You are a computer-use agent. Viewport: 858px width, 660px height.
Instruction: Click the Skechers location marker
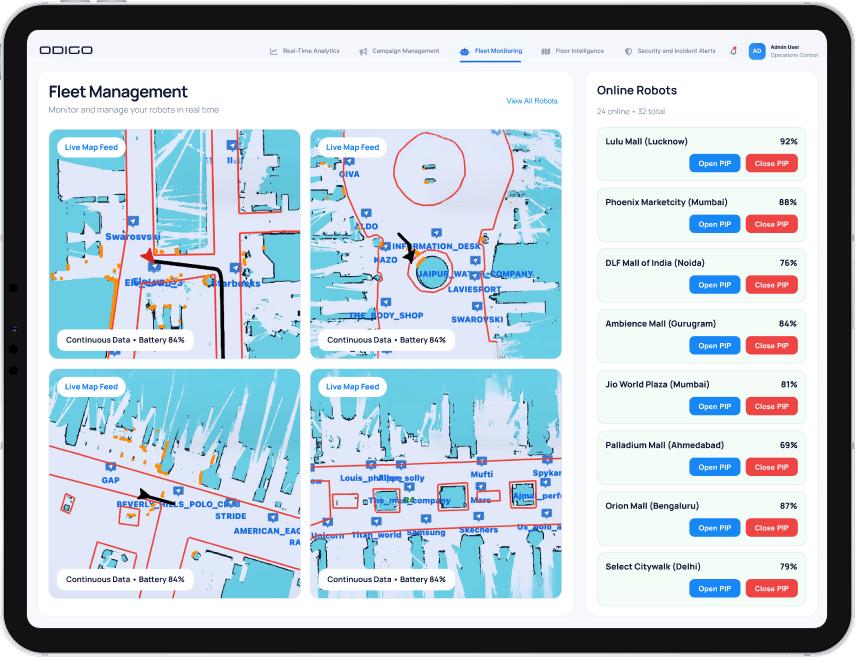pos(480,517)
